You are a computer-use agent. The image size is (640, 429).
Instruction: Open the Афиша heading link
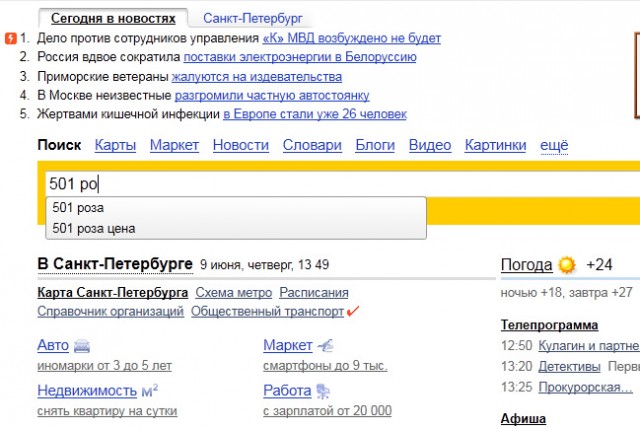(523, 419)
